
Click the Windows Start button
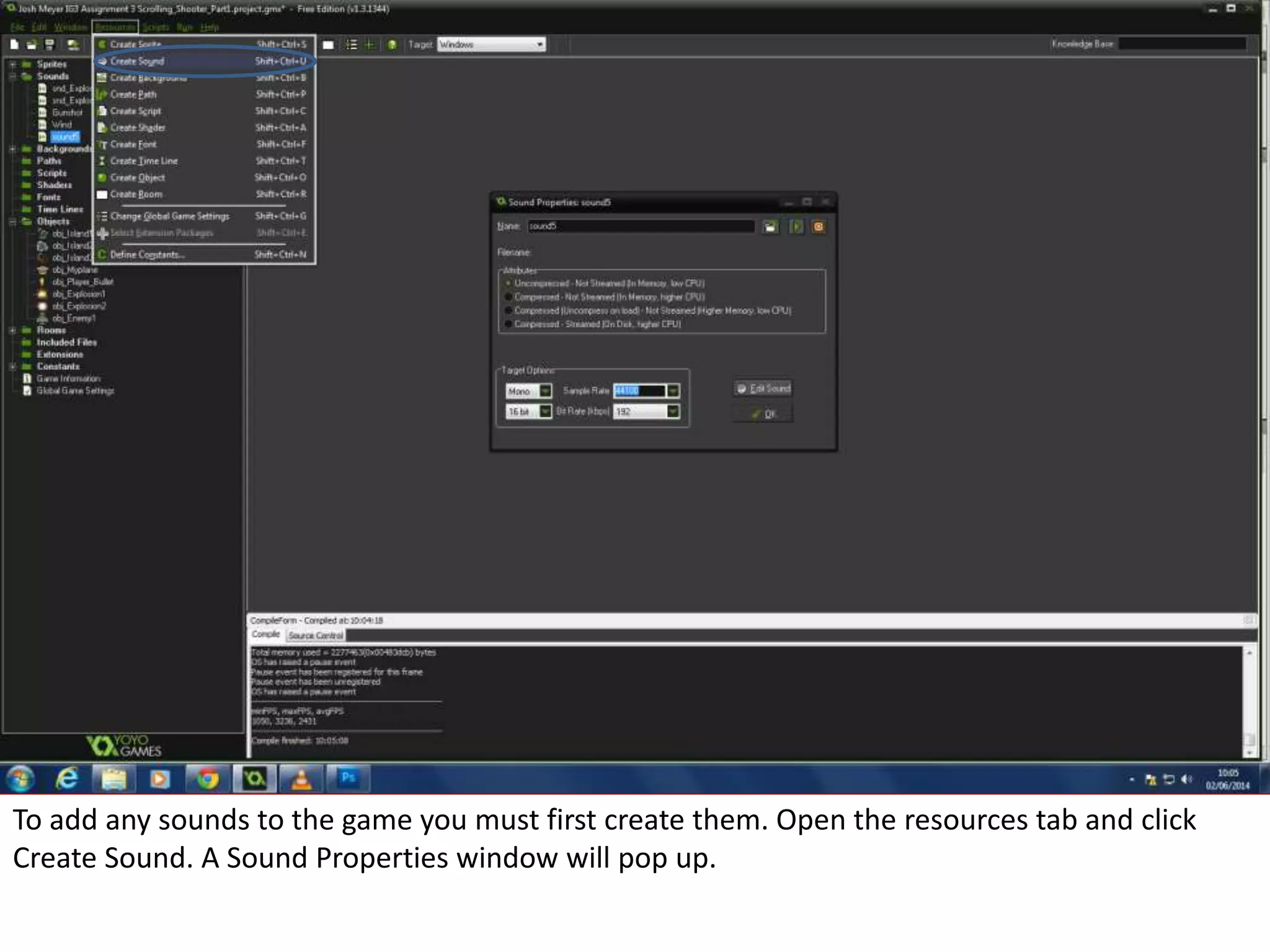coord(20,778)
